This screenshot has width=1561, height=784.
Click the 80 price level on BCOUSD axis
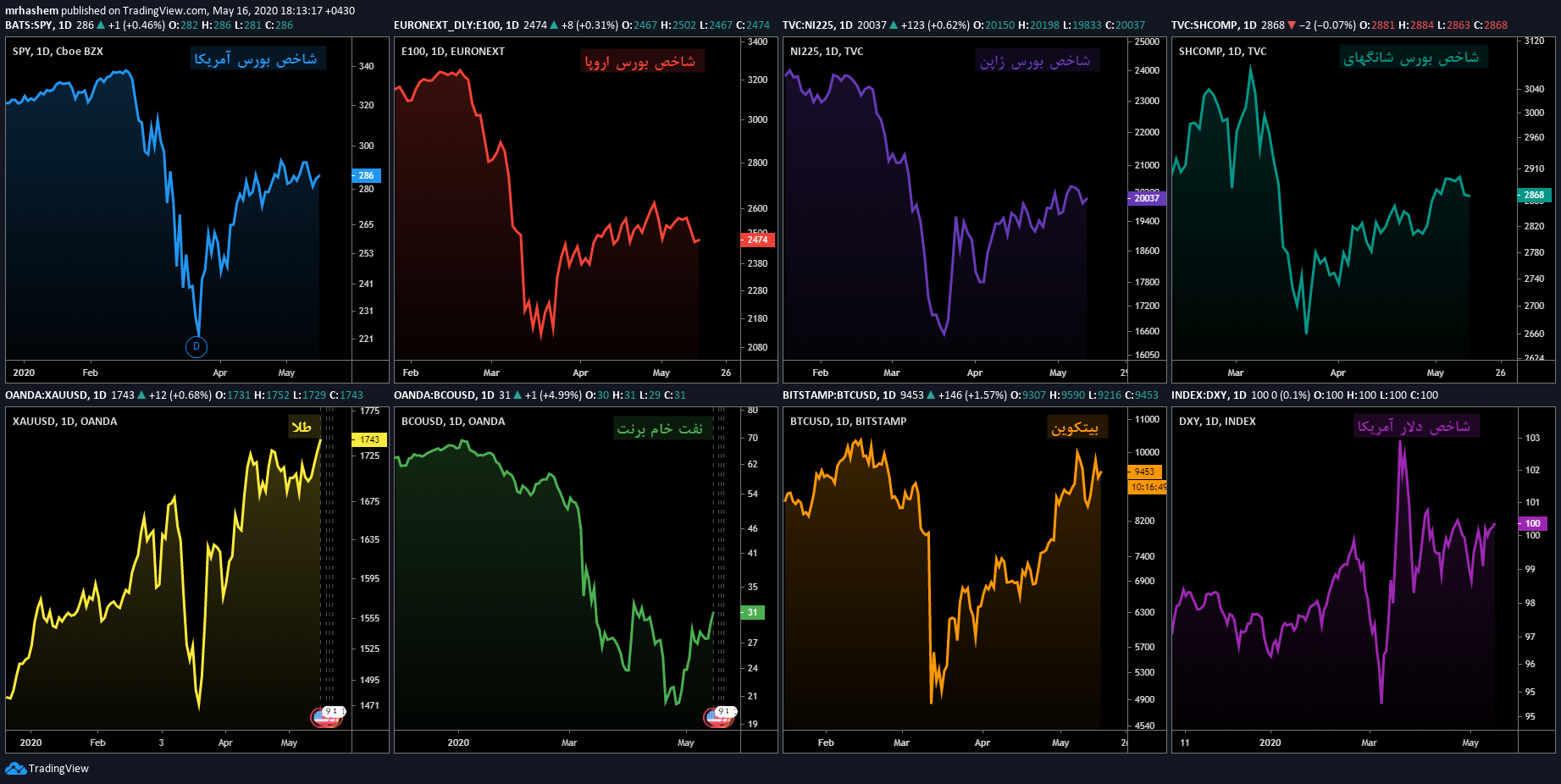point(753,410)
